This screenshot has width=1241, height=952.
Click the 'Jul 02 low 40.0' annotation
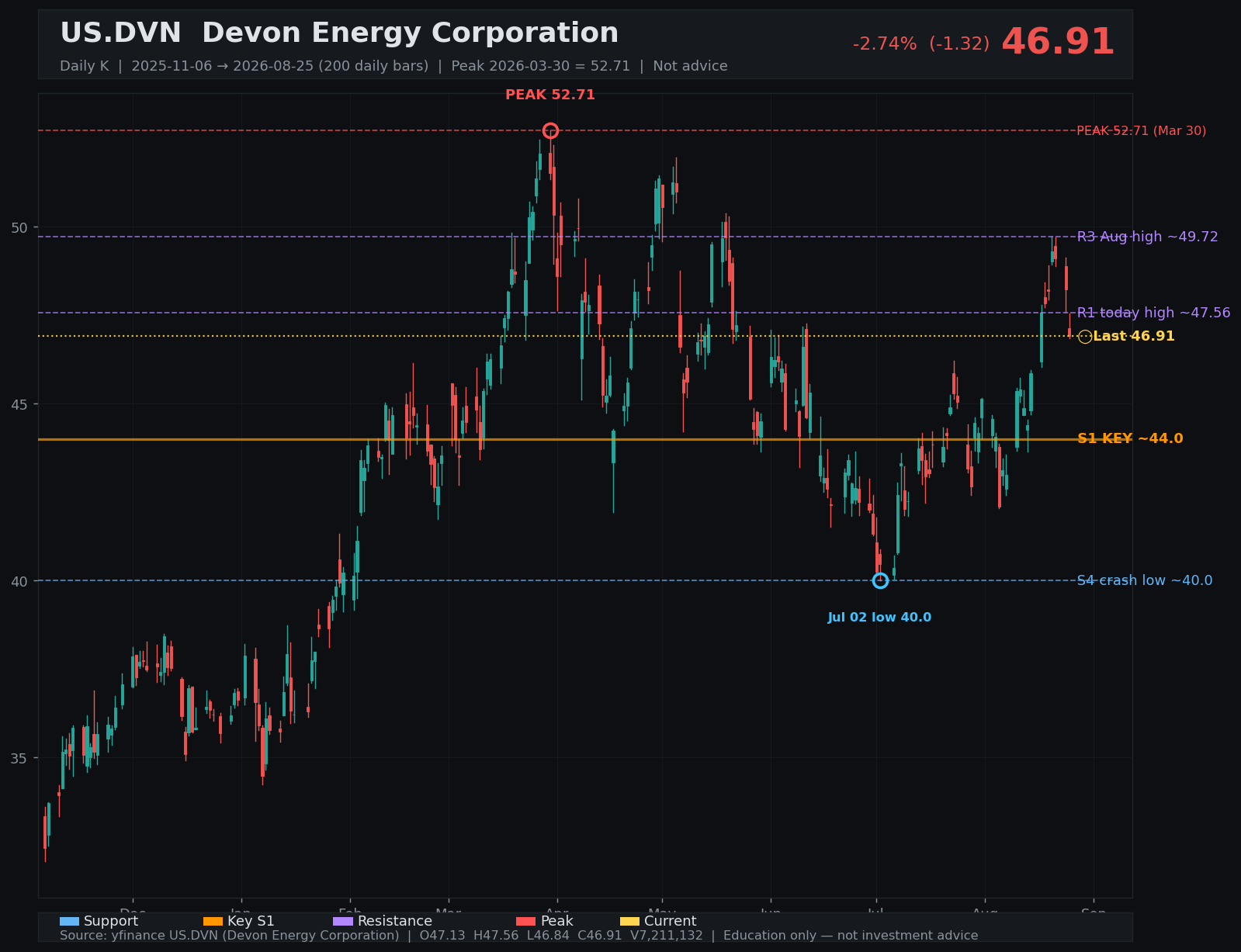pyautogui.click(x=879, y=618)
